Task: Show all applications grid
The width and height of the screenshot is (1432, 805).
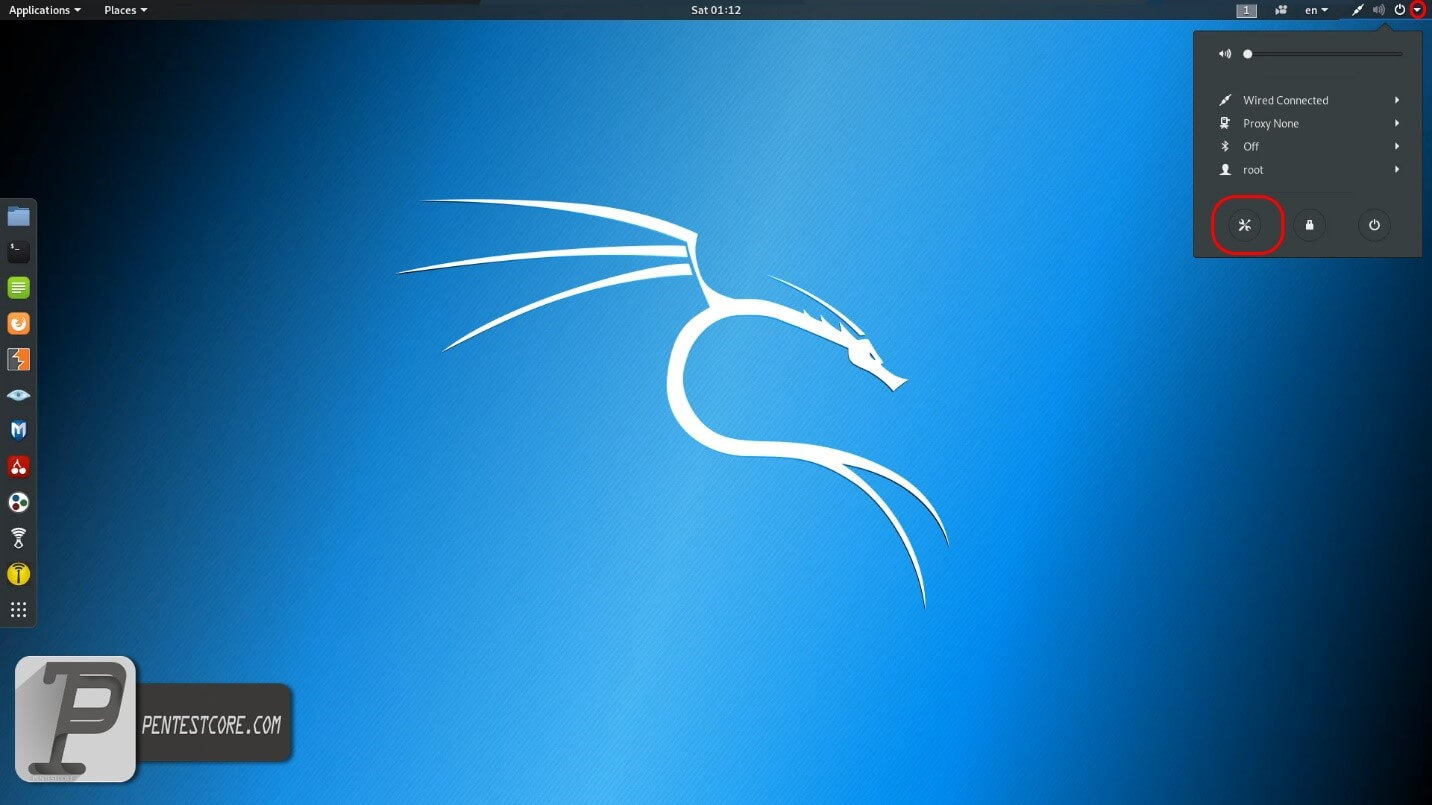Action: [x=18, y=610]
